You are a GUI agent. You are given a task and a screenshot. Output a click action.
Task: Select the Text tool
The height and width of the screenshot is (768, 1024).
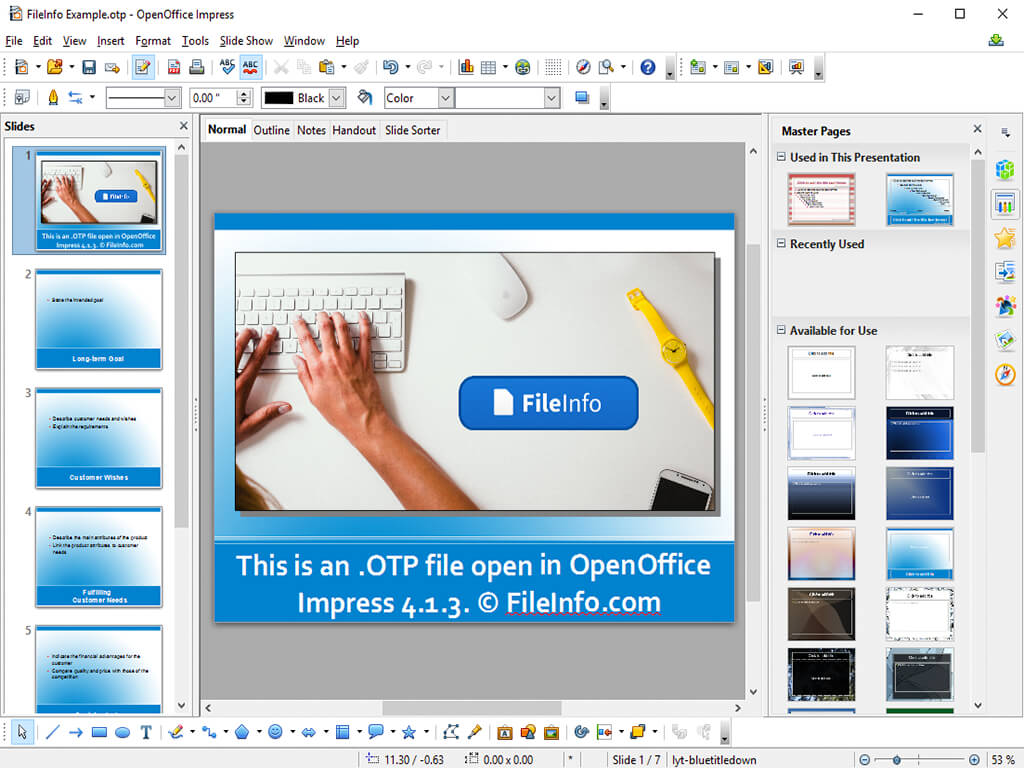click(x=146, y=732)
